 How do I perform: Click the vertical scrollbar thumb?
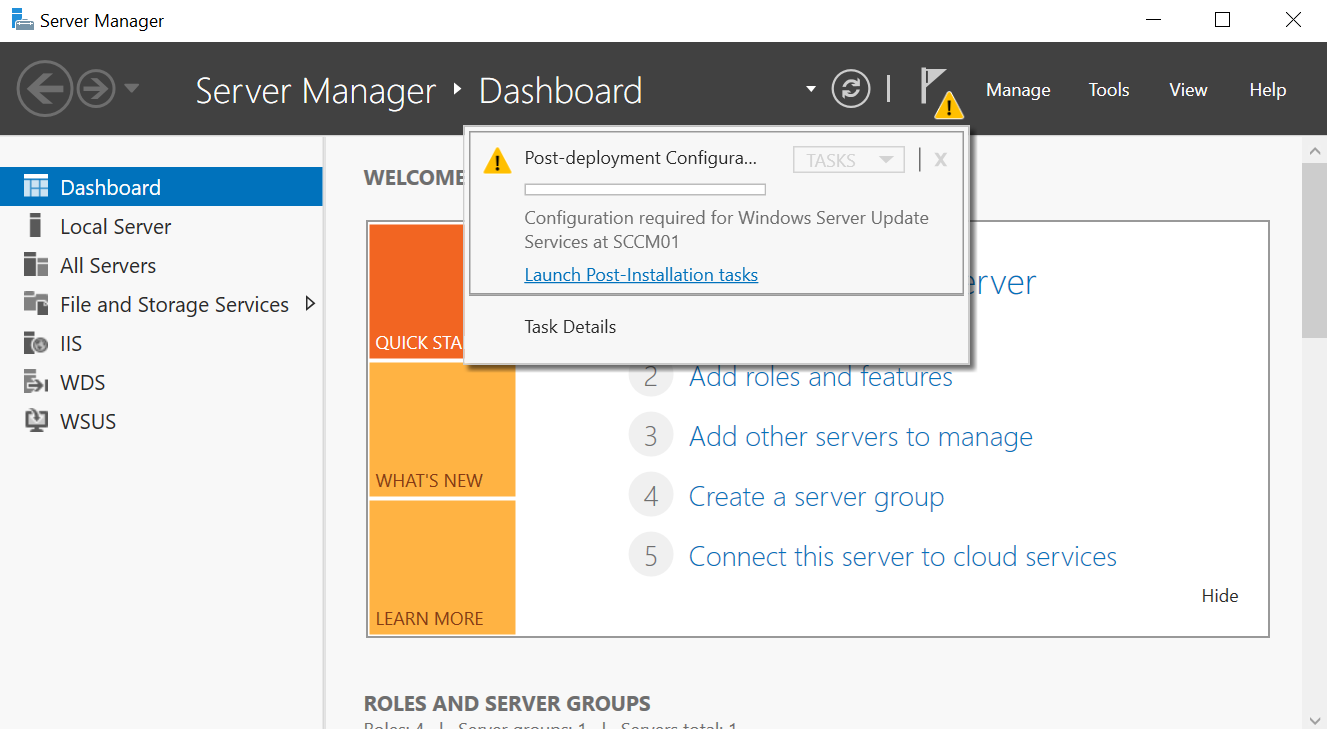click(x=1314, y=250)
